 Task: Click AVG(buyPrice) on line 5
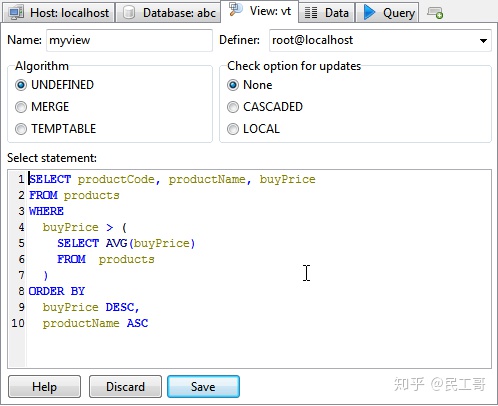pos(150,243)
